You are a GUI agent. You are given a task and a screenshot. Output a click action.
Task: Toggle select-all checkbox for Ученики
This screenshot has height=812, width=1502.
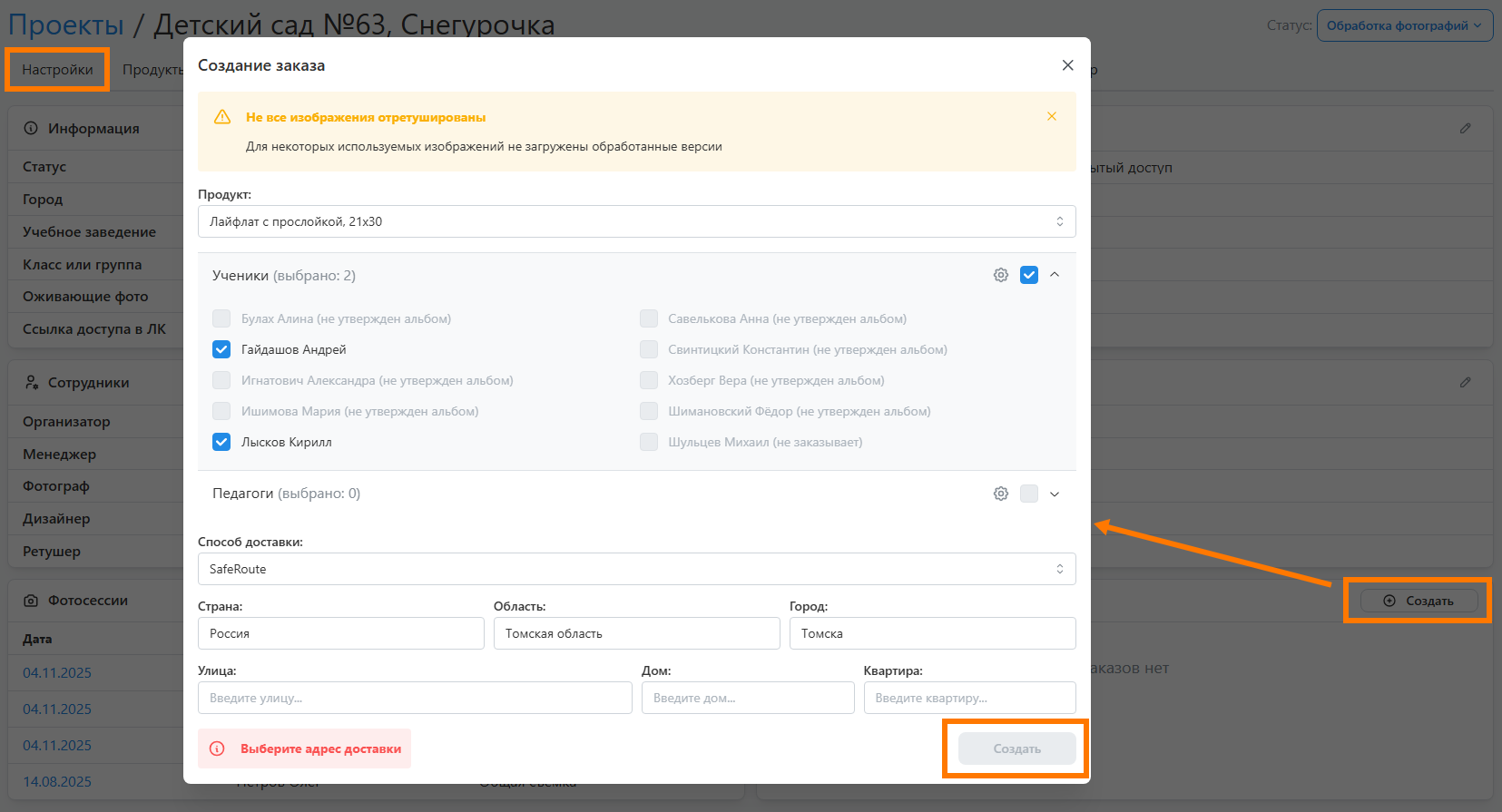tap(1028, 275)
